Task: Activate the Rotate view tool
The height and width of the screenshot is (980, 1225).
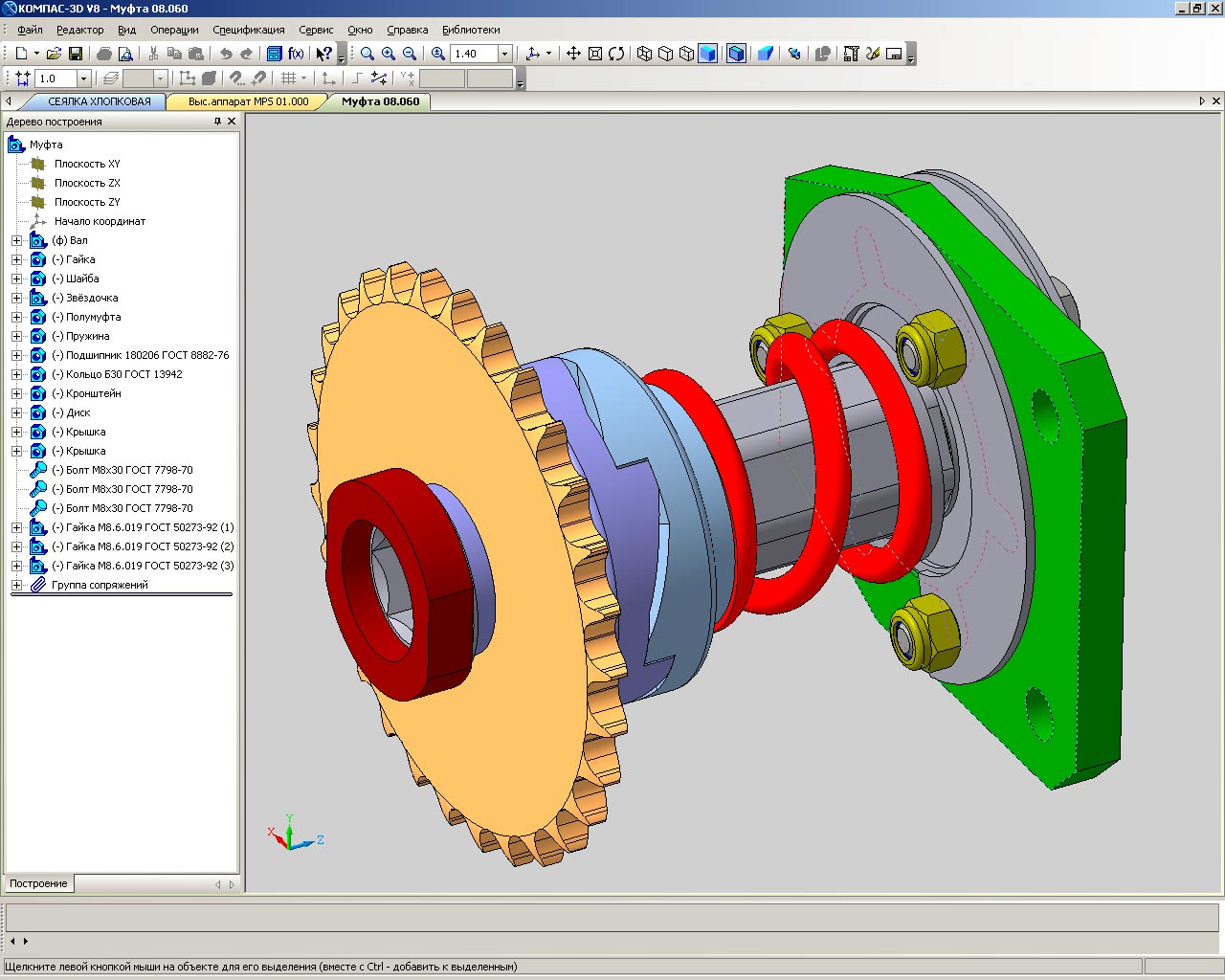Action: point(616,54)
